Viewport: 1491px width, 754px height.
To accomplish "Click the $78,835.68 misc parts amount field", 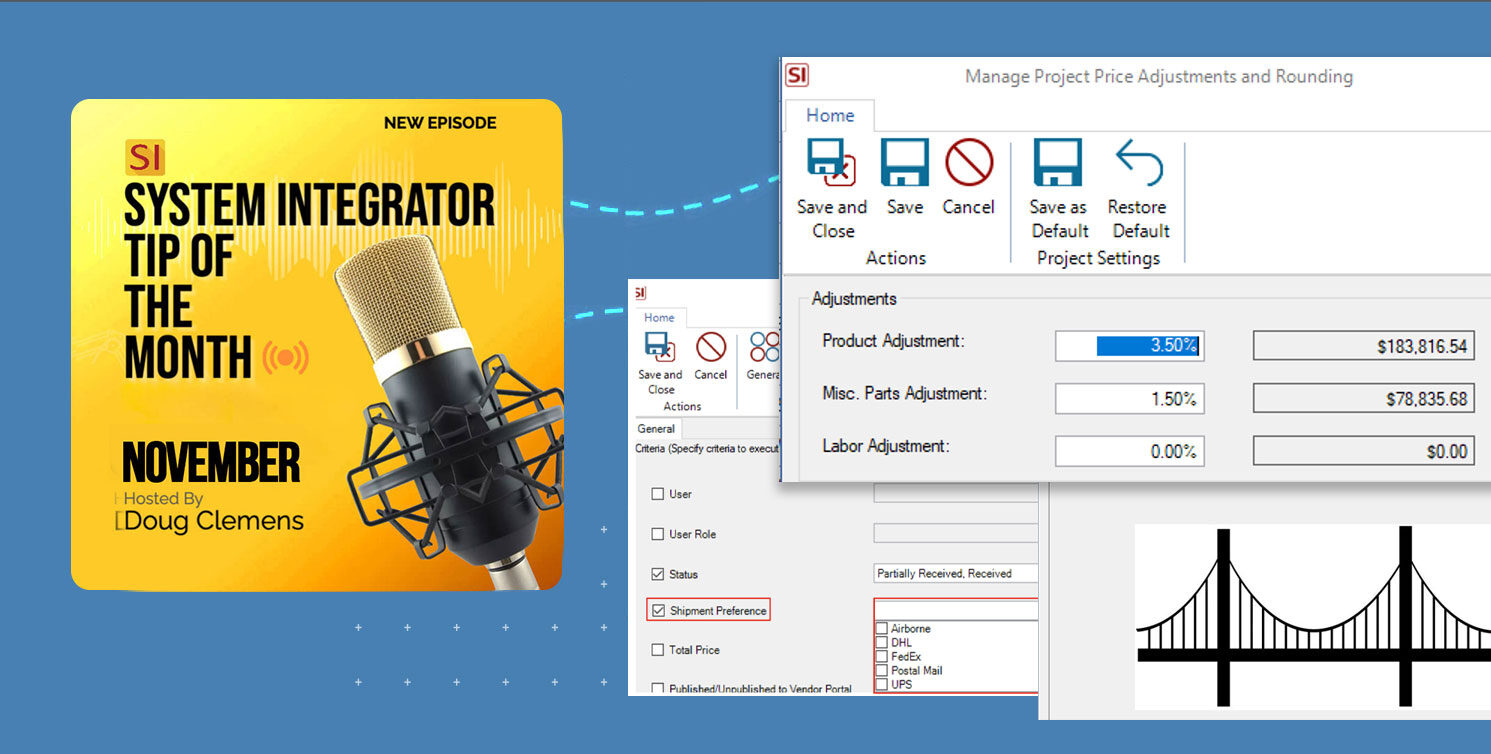I will (x=1364, y=399).
